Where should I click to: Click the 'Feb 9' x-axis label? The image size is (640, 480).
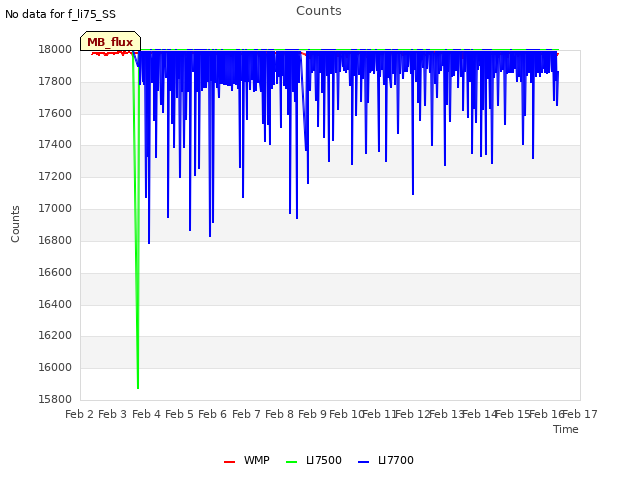coord(312,414)
